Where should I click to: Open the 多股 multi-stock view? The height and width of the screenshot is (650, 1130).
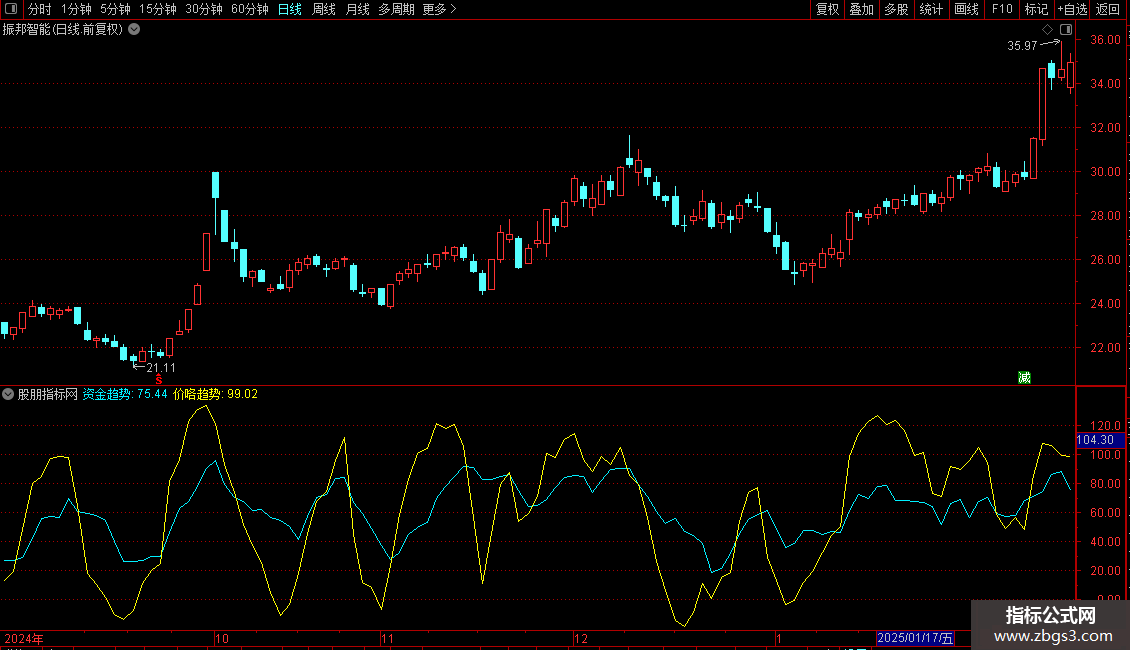896,9
